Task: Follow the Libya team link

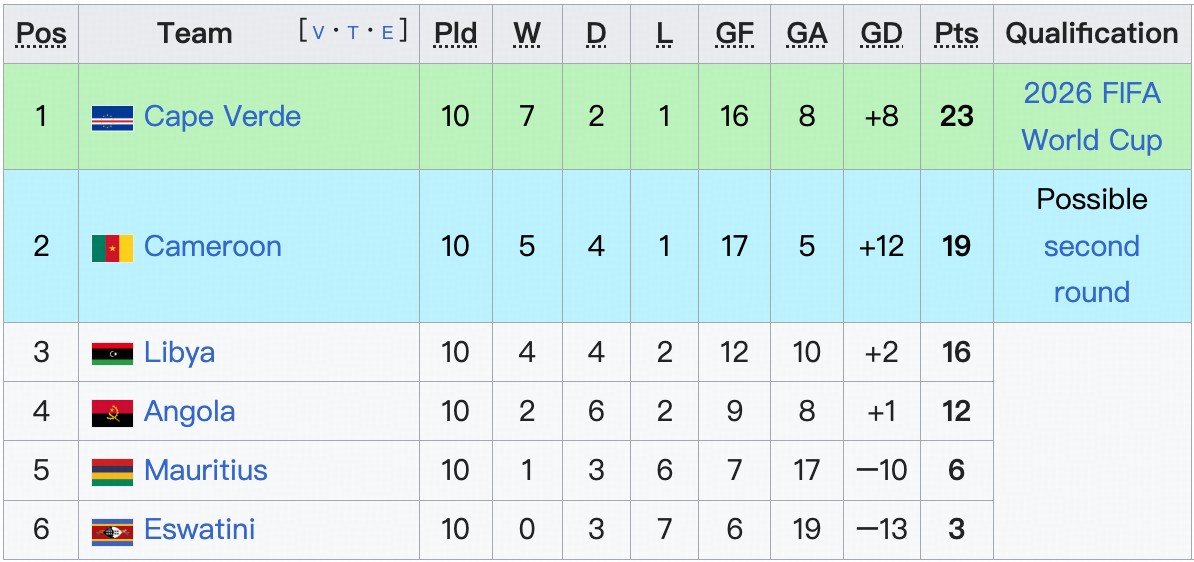Action: point(179,352)
